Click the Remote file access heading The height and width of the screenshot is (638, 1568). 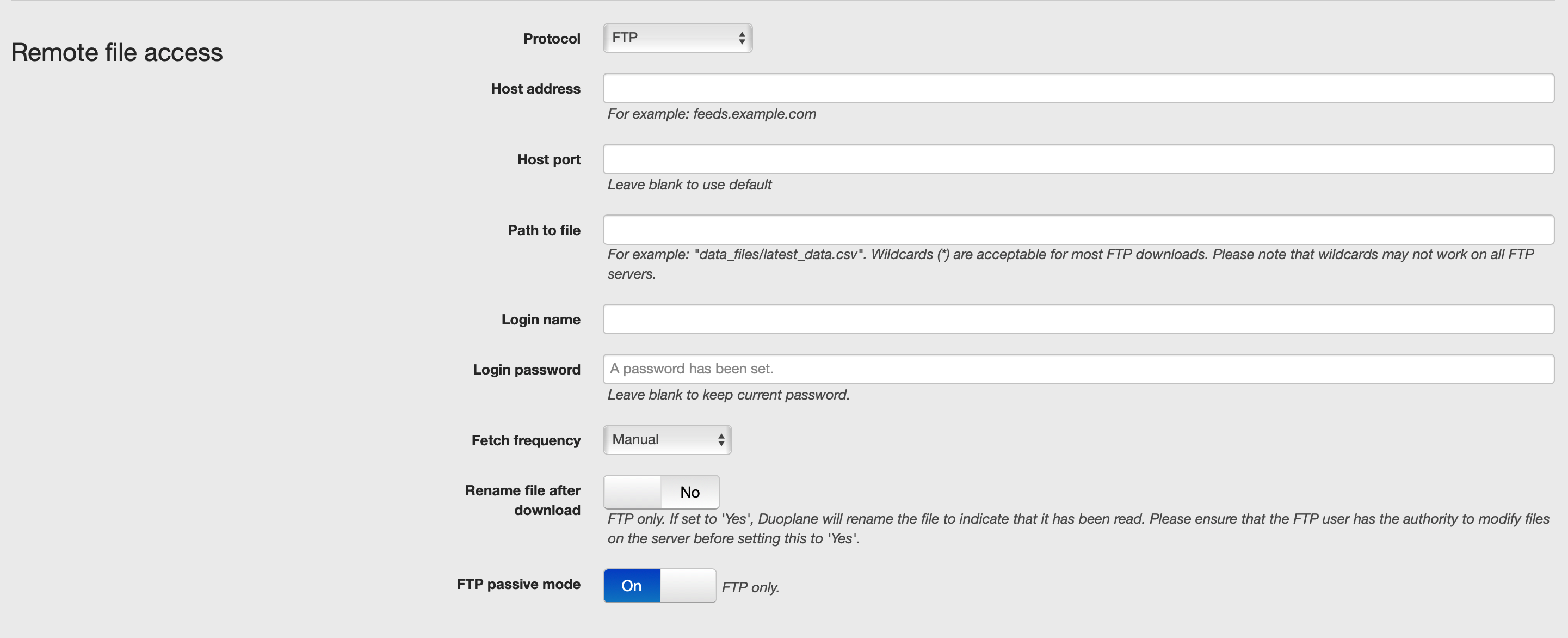[x=117, y=52]
